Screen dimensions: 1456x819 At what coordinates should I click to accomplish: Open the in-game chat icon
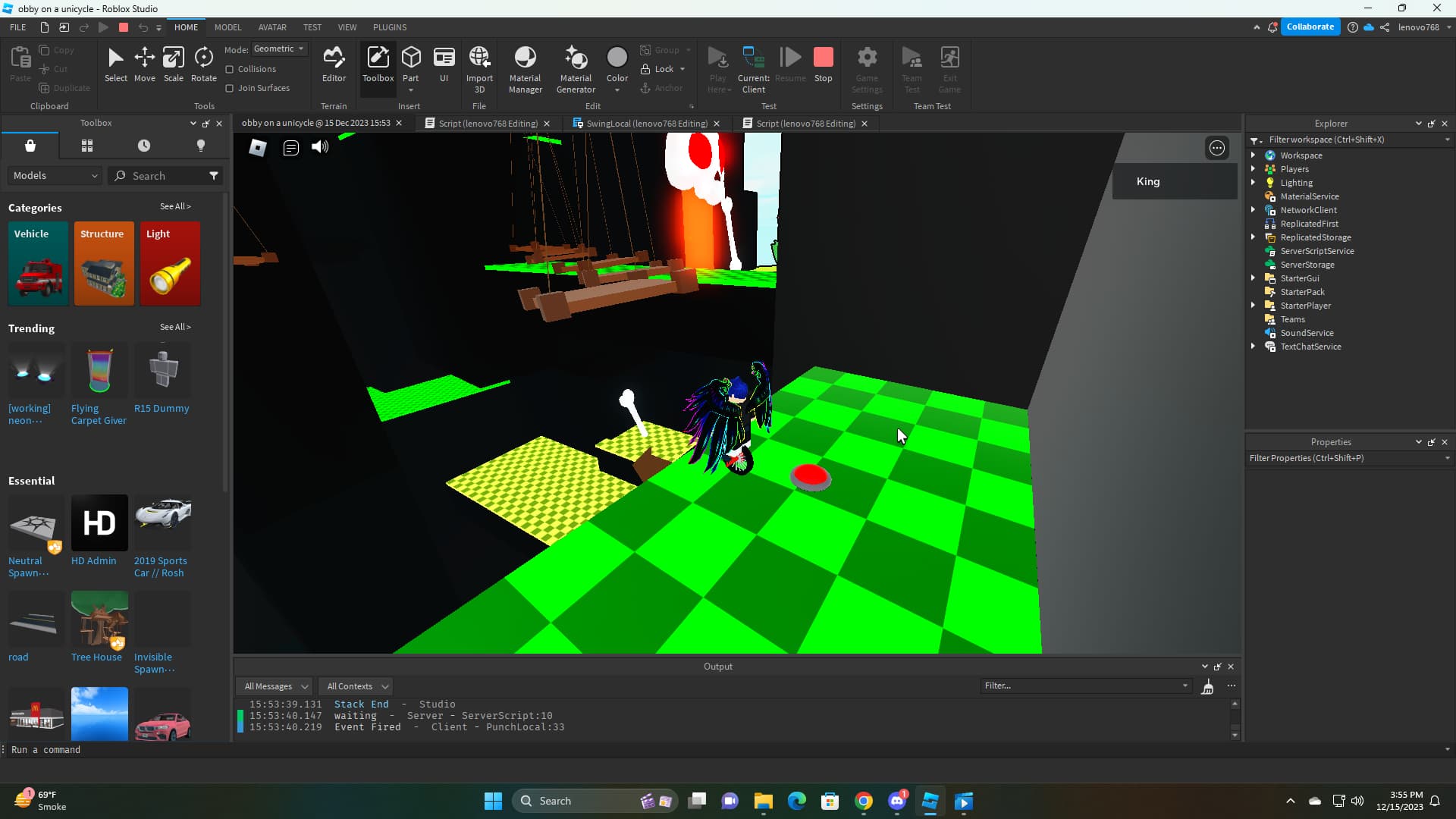click(x=290, y=148)
